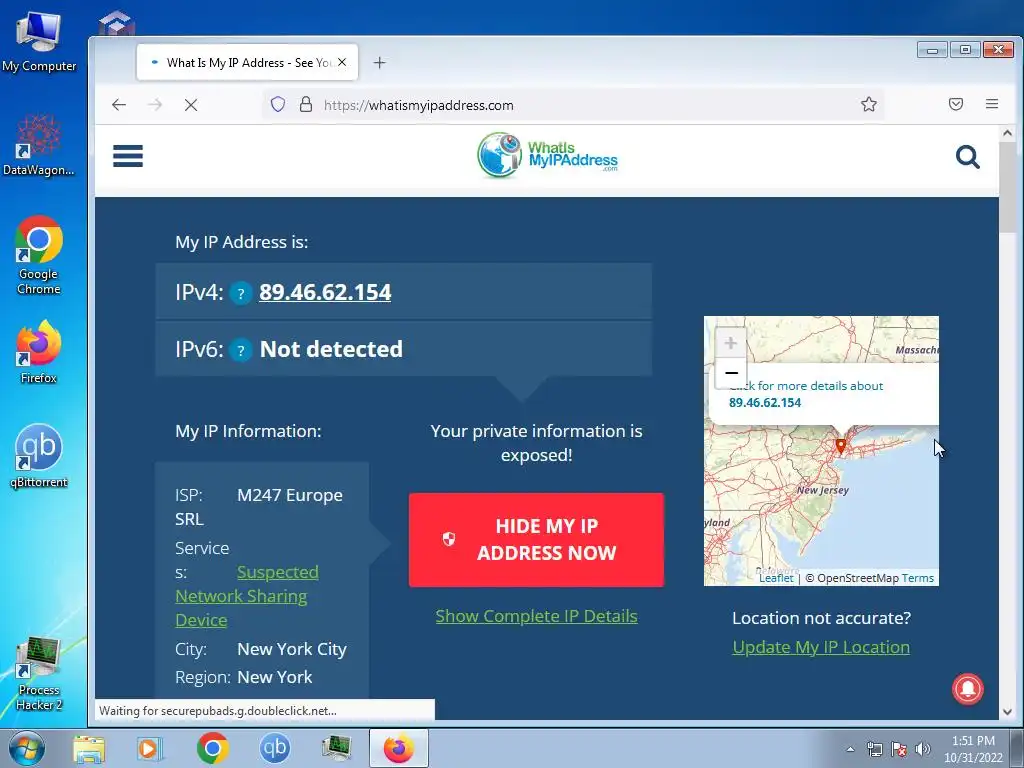Viewport: 1024px width, 768px height.
Task: View site security via the padlock icon
Action: (x=306, y=104)
